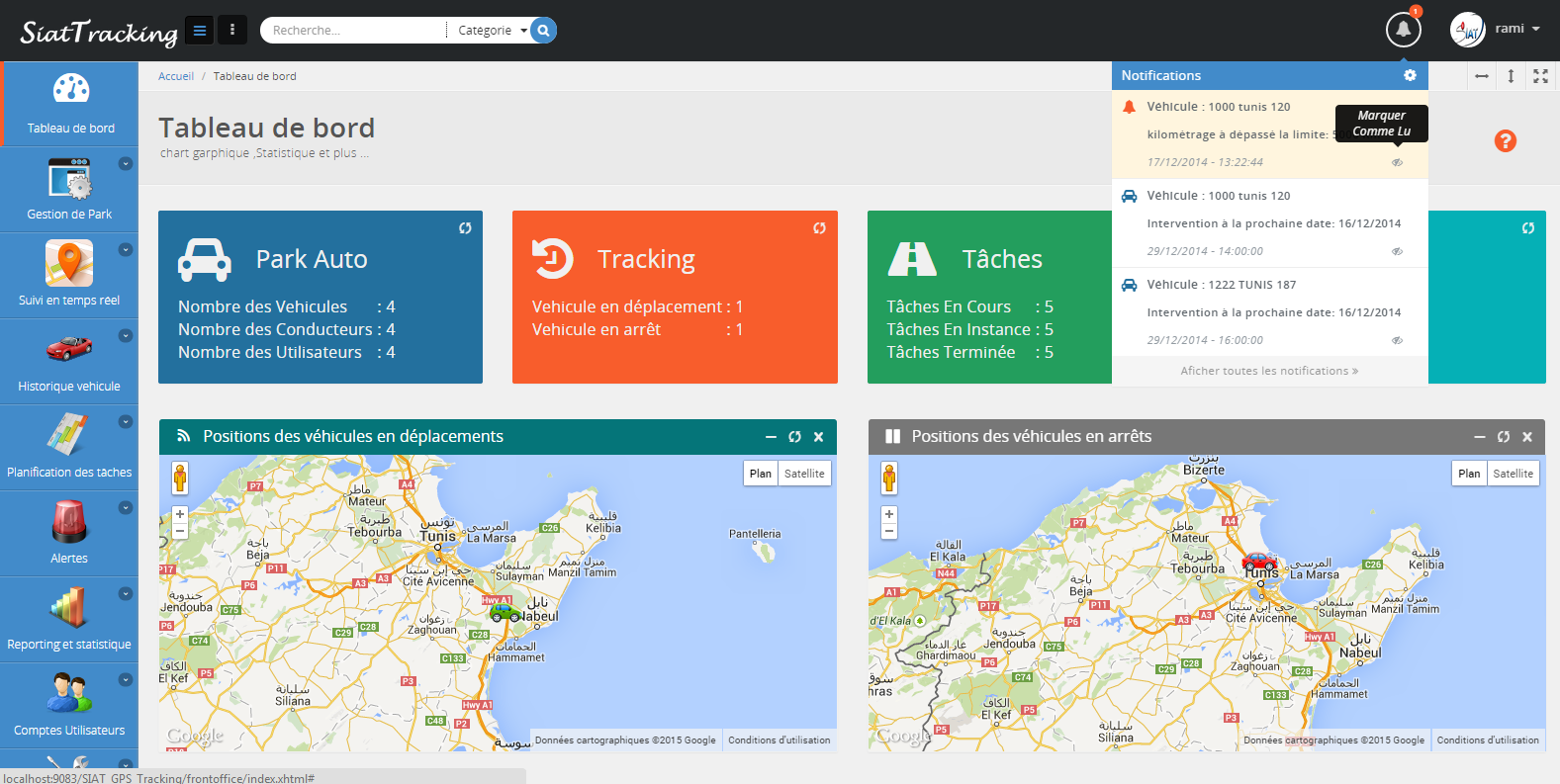Screen dimensions: 1560x784
Task: Refresh the Tracking card
Action: 819,228
